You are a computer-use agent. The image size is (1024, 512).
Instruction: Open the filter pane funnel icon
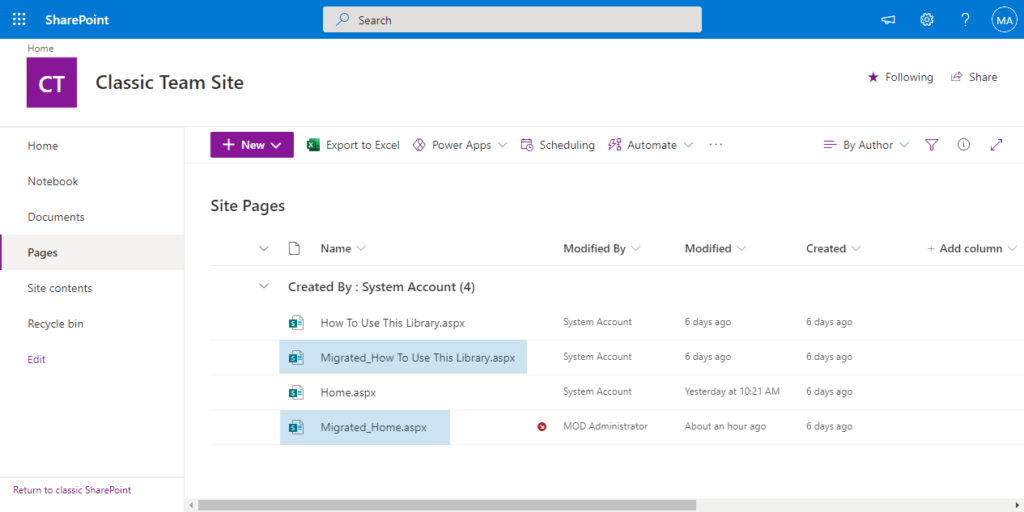tap(932, 145)
